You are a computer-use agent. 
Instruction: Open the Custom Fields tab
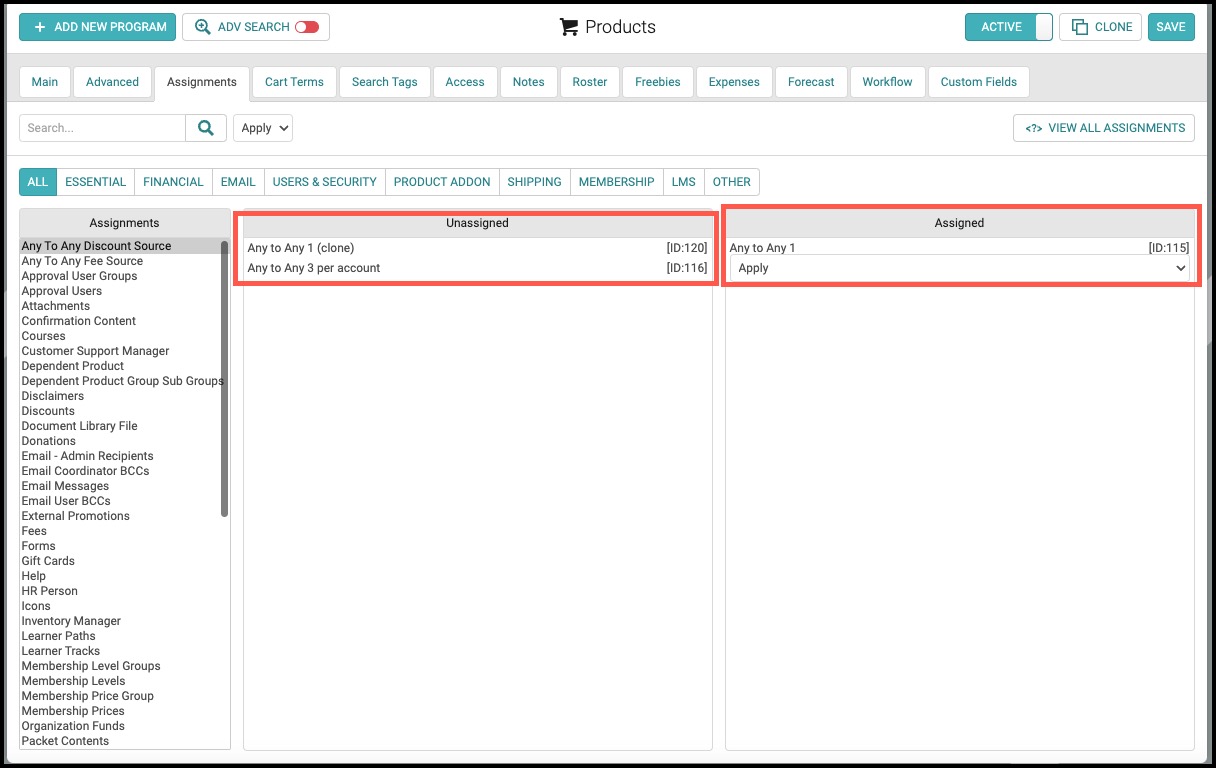979,82
